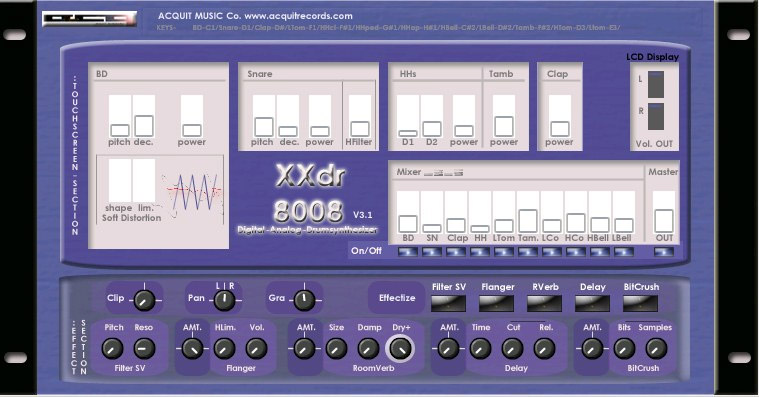This screenshot has width=759, height=397.
Task: Click the Delay AMT. knob
Action: 448,348
